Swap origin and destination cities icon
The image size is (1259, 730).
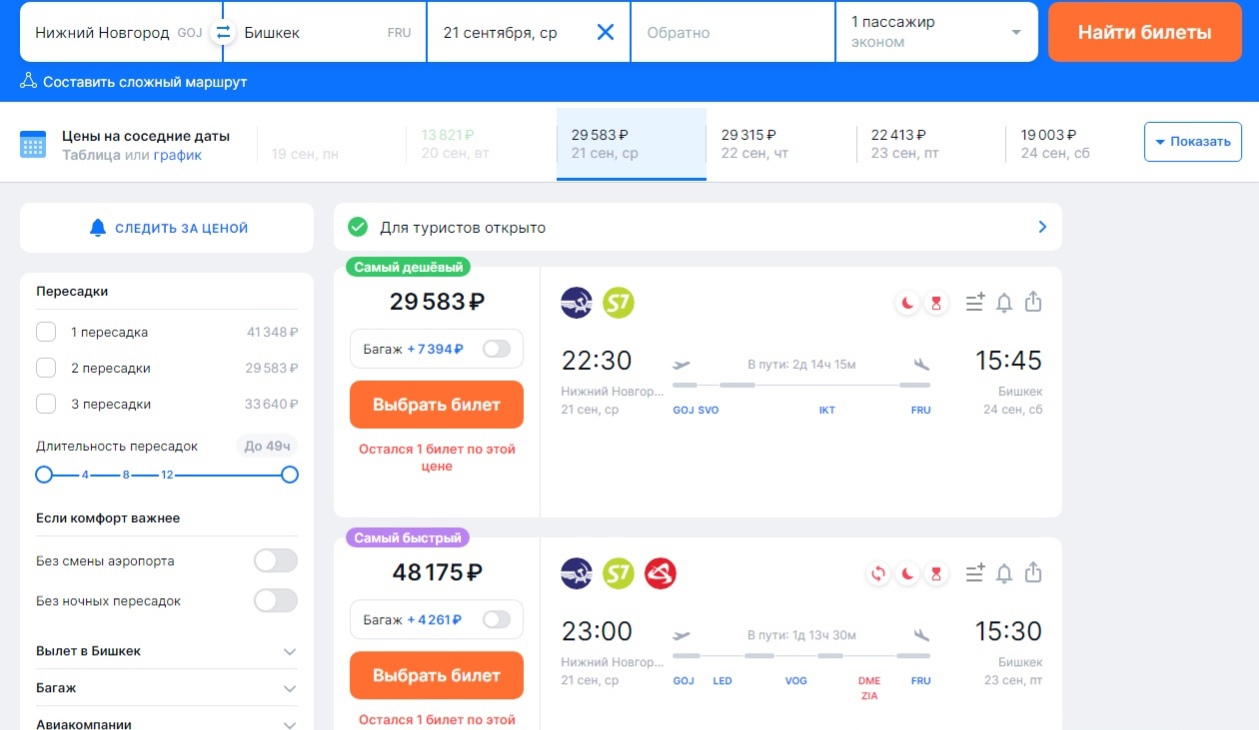(x=223, y=33)
